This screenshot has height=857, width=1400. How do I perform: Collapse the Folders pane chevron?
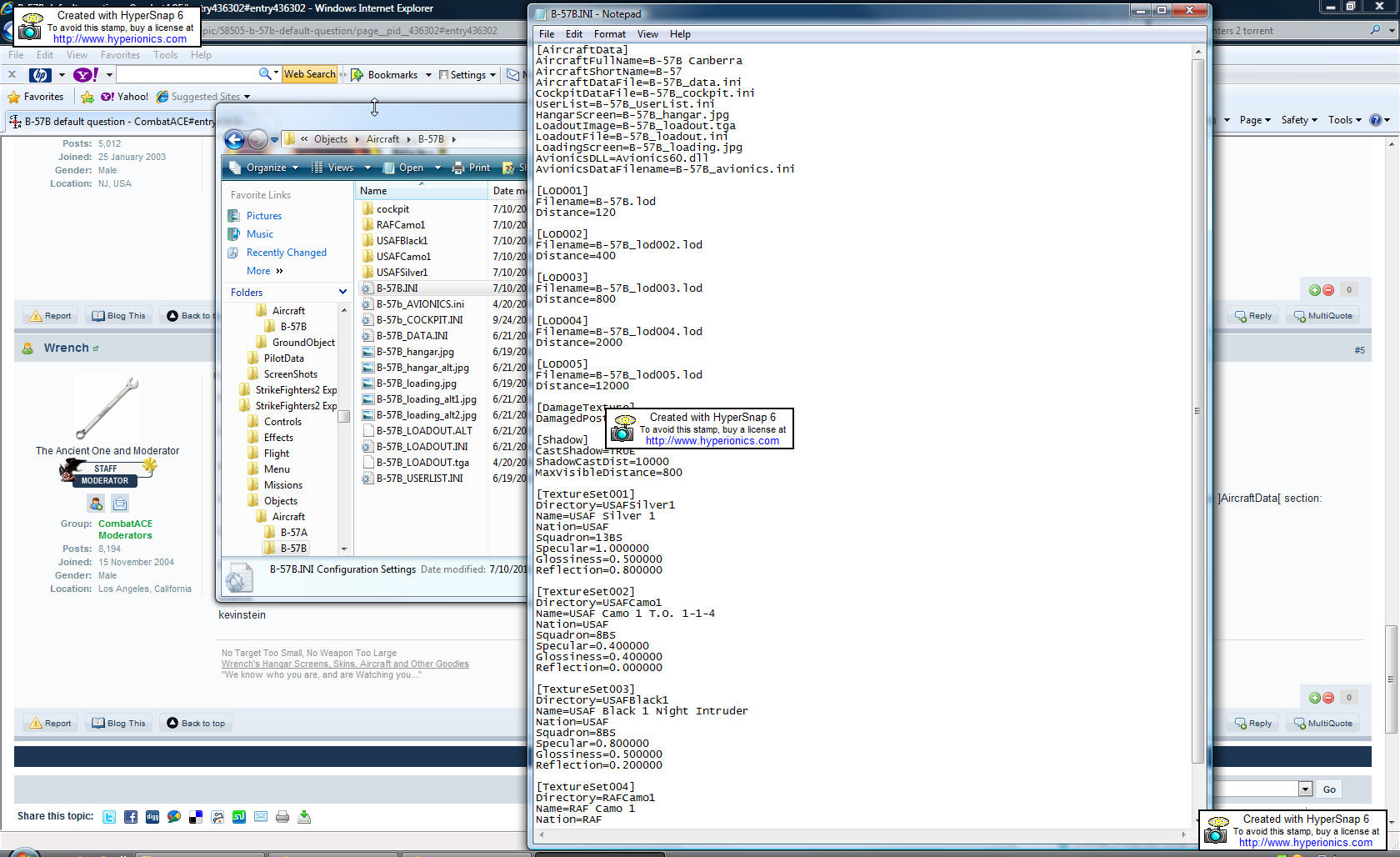[x=342, y=293]
